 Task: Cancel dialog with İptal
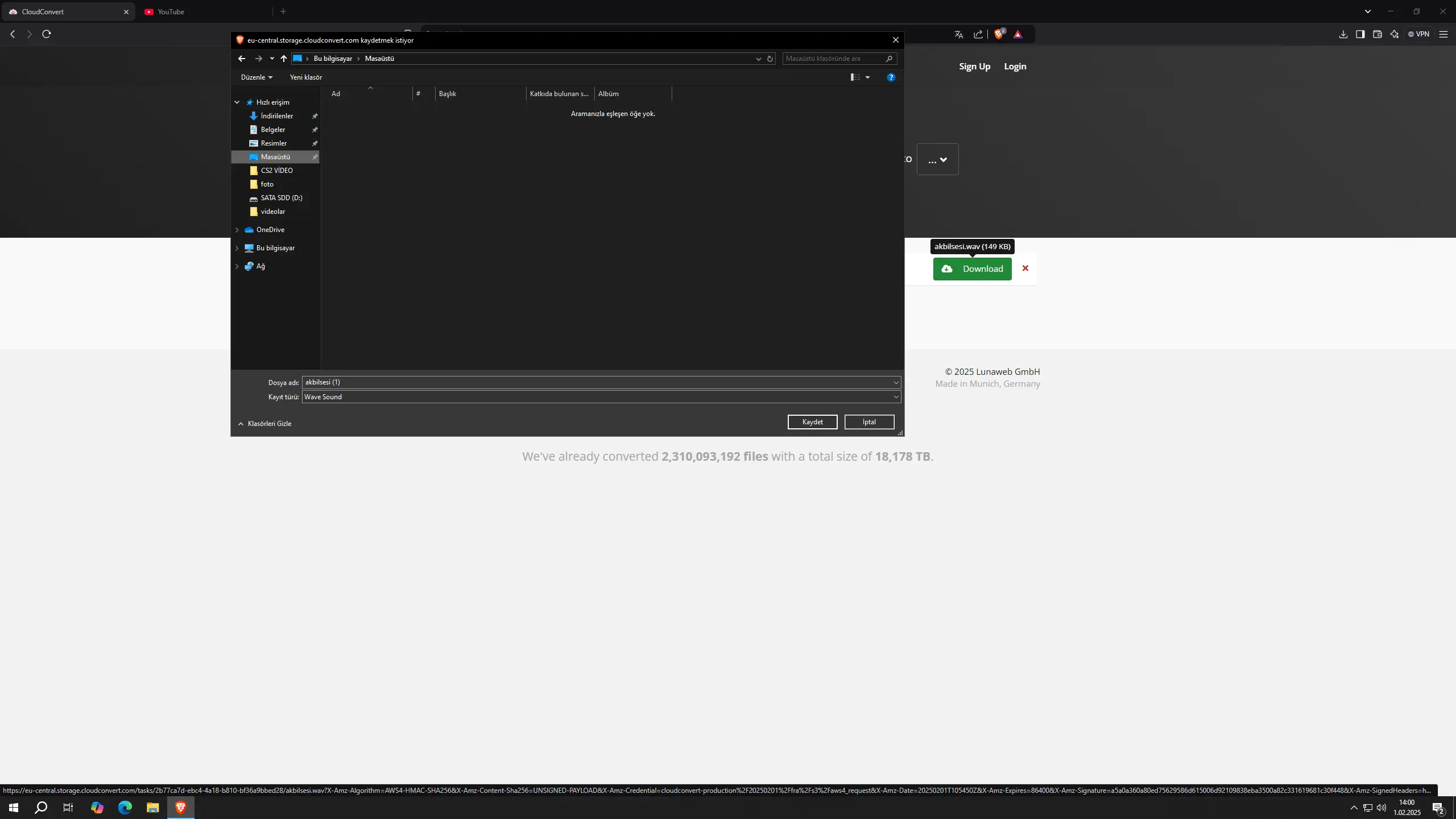point(869,422)
